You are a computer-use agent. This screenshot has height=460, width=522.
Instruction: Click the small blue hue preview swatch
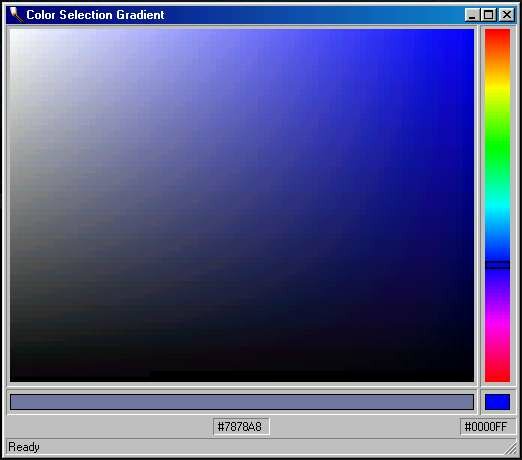click(497, 402)
